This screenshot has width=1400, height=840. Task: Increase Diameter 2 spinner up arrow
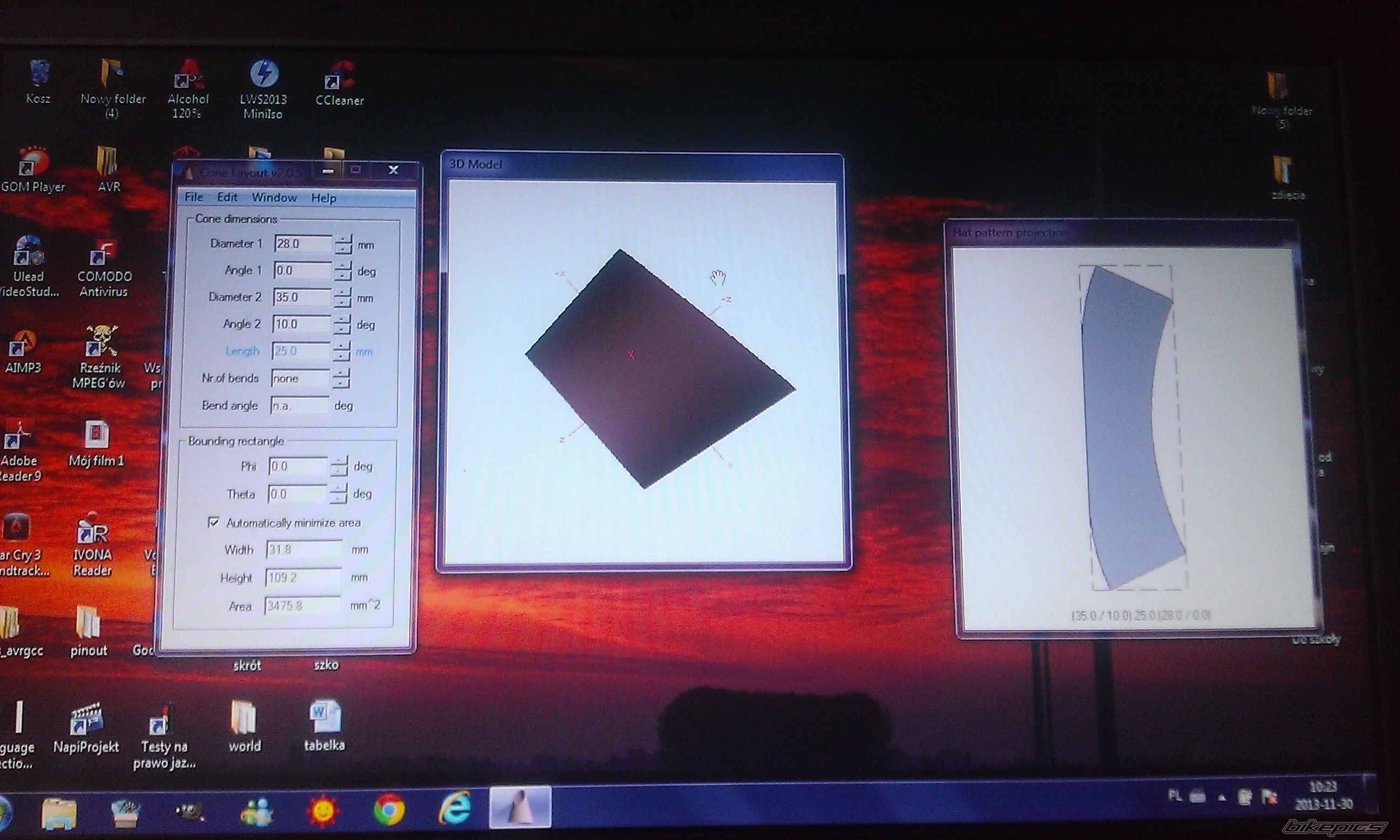point(342,292)
